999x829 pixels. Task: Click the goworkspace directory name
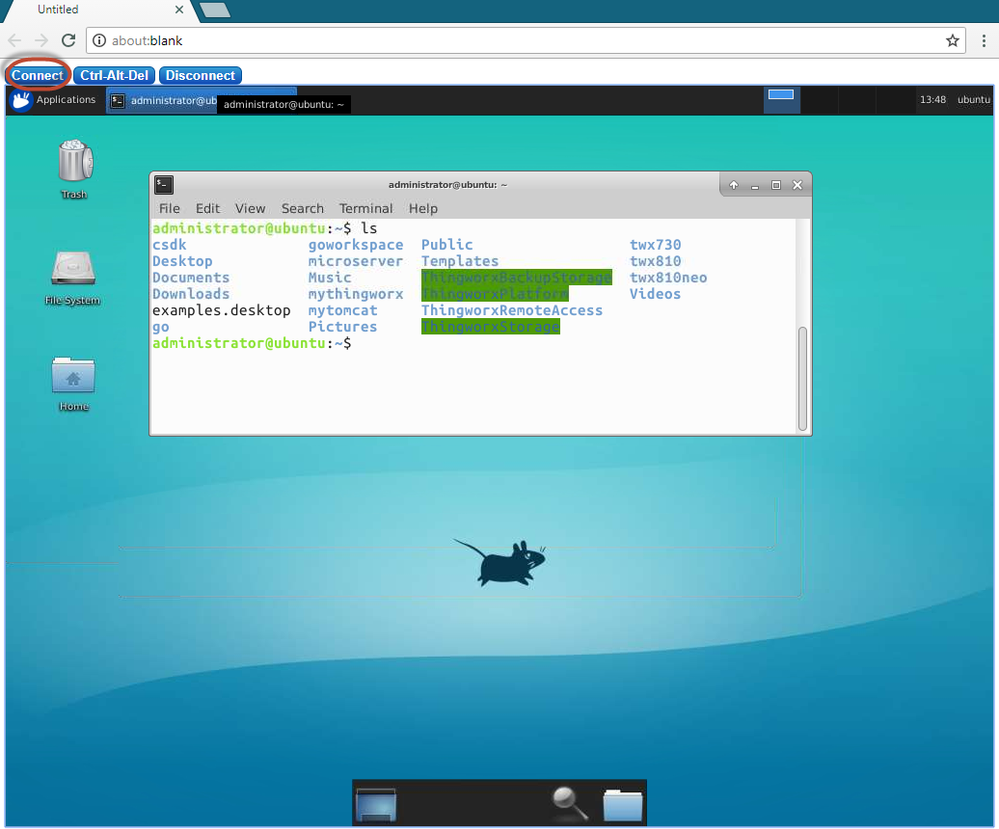356,245
